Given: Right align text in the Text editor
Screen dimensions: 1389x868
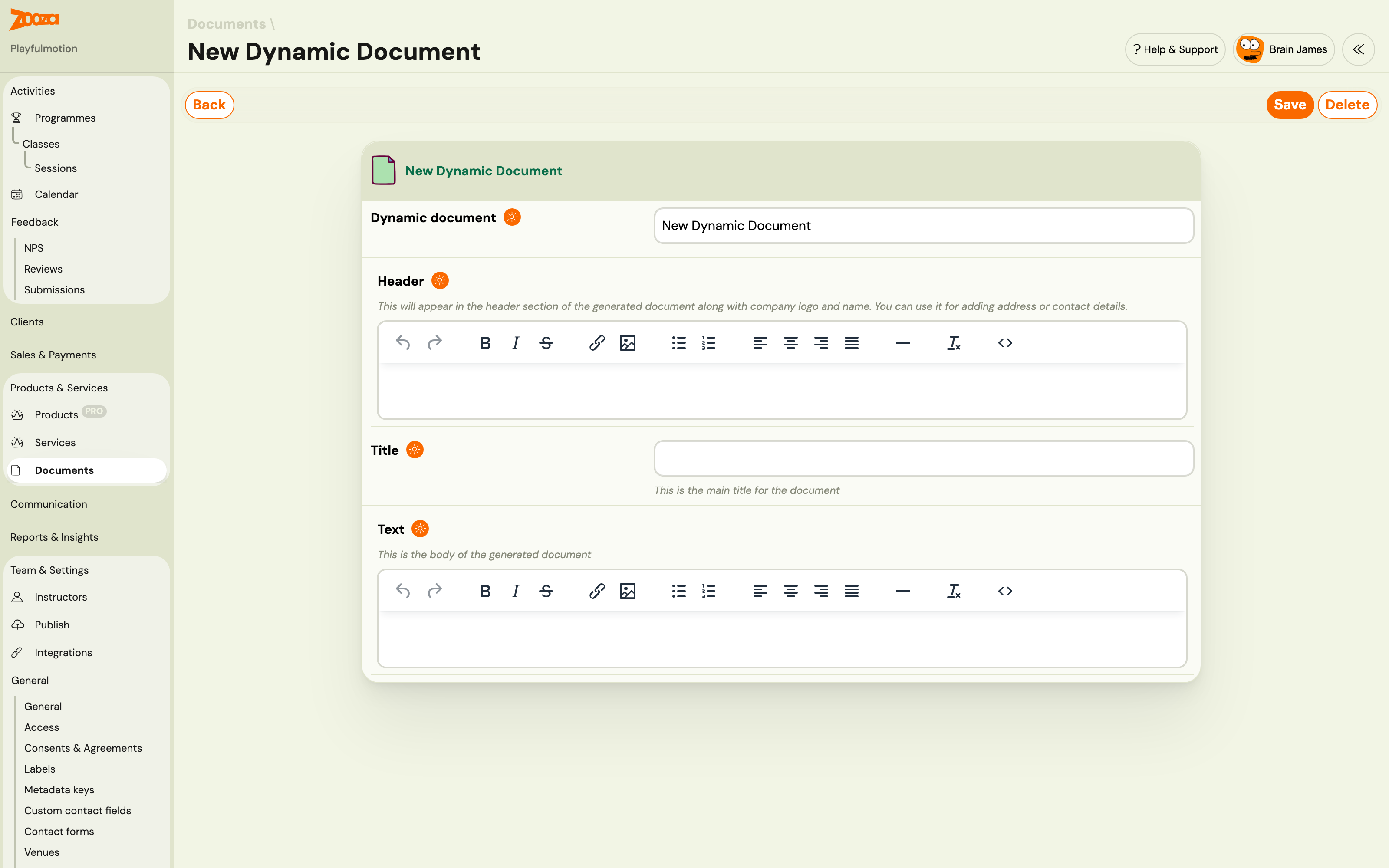Looking at the screenshot, I should tap(821, 591).
